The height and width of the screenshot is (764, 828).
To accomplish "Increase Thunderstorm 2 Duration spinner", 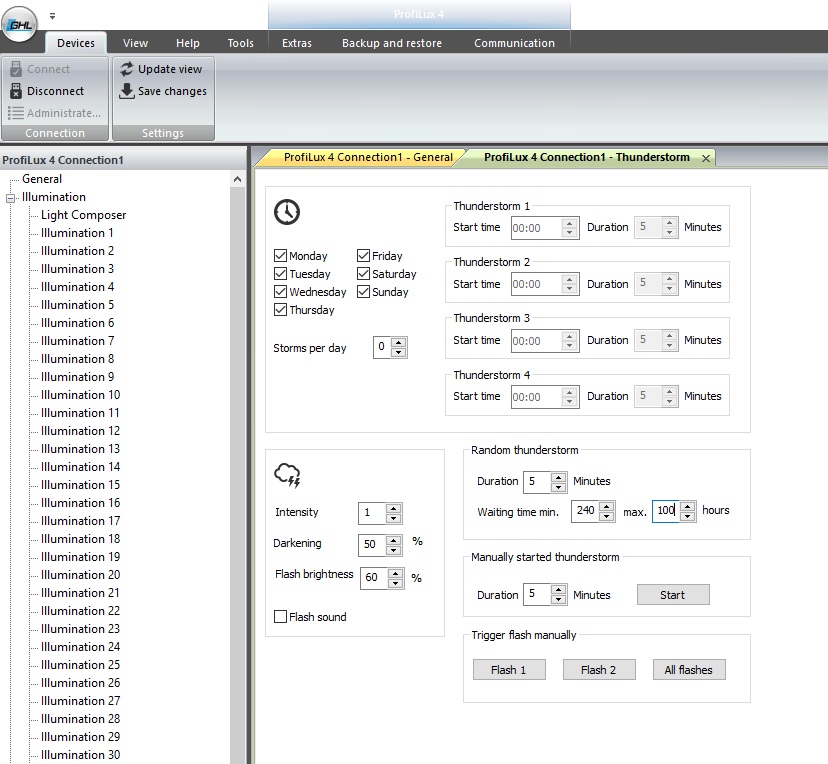I will [670, 278].
